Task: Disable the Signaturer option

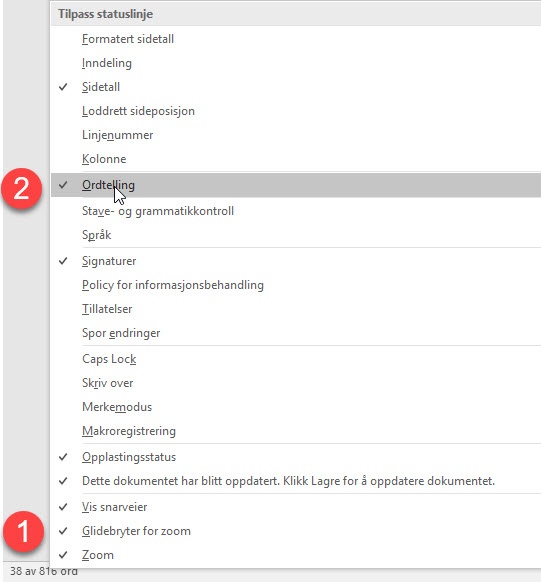Action: pos(296,261)
